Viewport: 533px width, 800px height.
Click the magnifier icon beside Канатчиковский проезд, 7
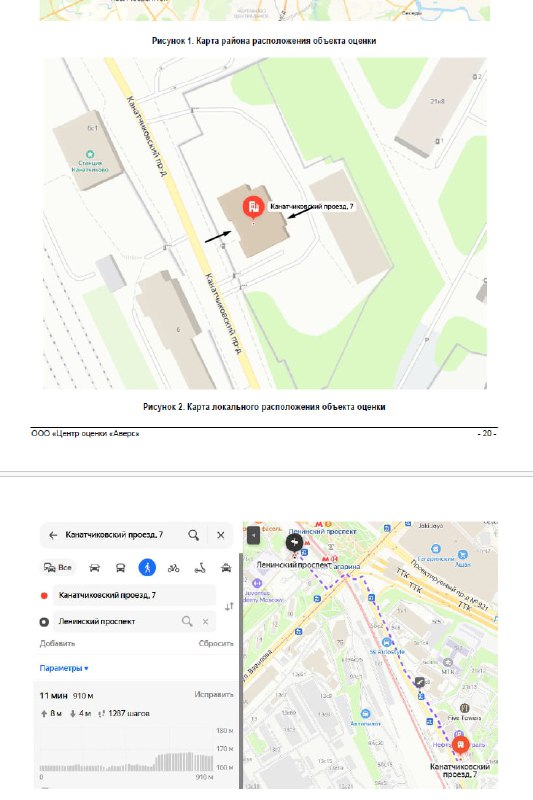pos(193,535)
